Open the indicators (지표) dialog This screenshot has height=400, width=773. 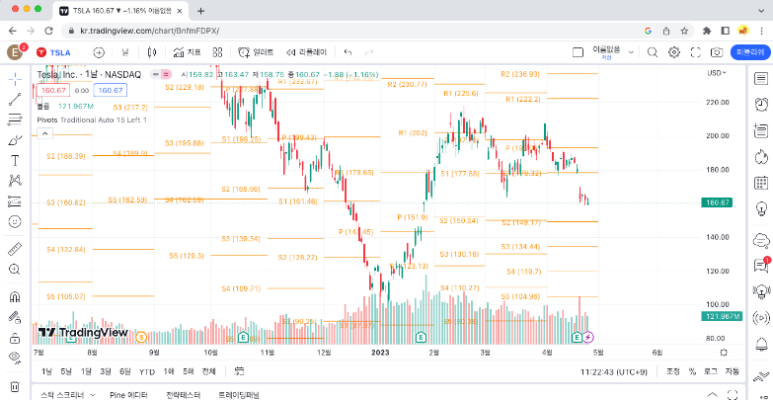187,52
